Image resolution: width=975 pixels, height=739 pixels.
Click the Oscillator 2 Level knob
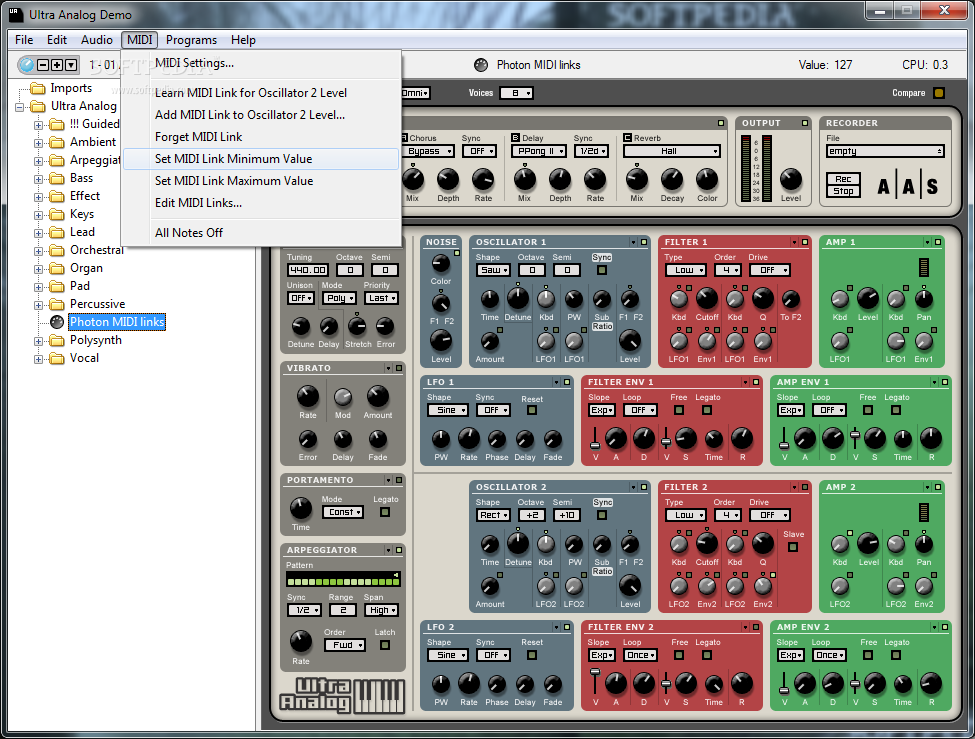[x=630, y=586]
